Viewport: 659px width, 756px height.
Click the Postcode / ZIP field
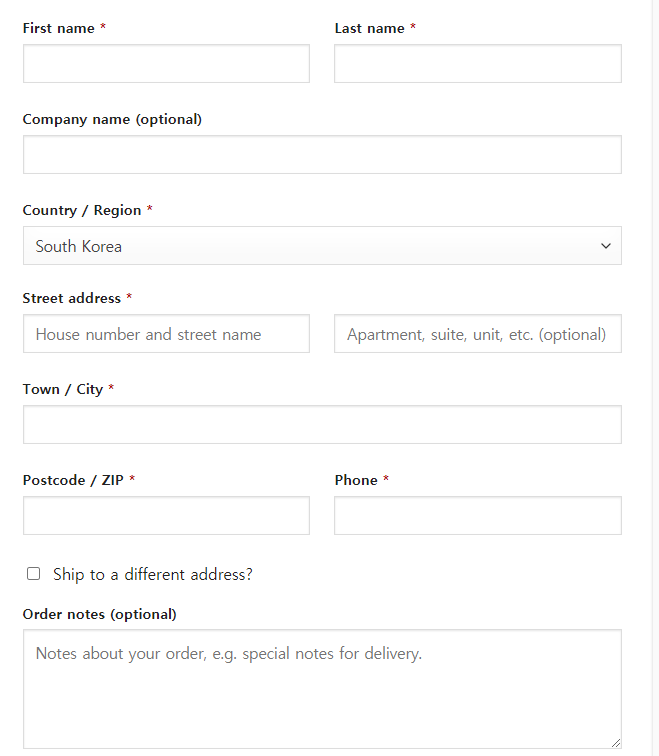click(x=166, y=515)
